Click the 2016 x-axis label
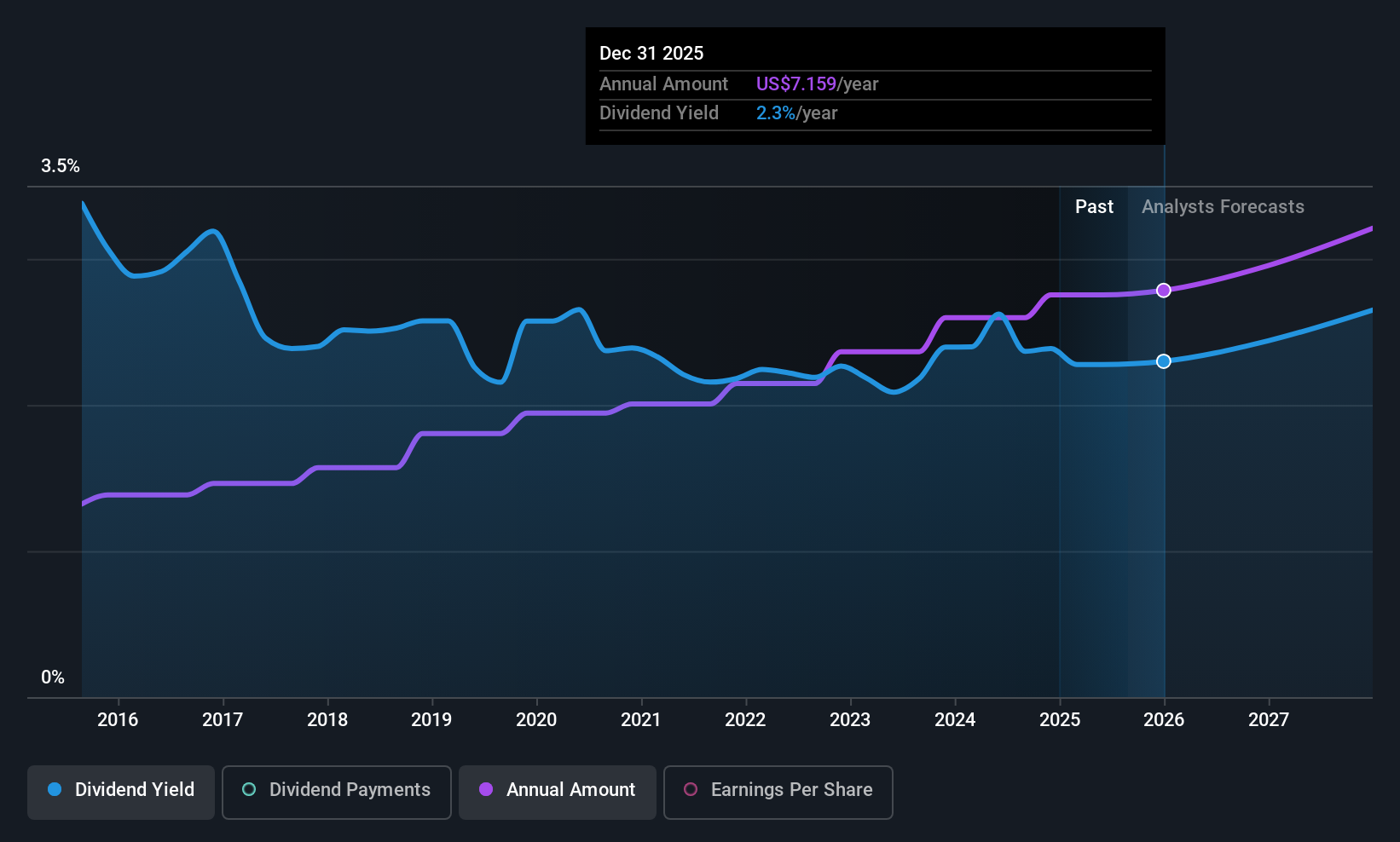The height and width of the screenshot is (842, 1400). coord(118,720)
